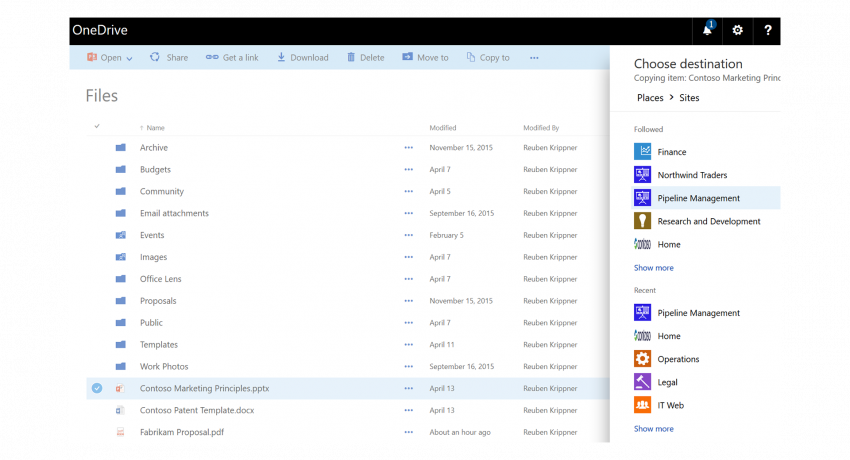This screenshot has width=850, height=460.
Task: Click the Proposals folder icon
Action: (120, 301)
